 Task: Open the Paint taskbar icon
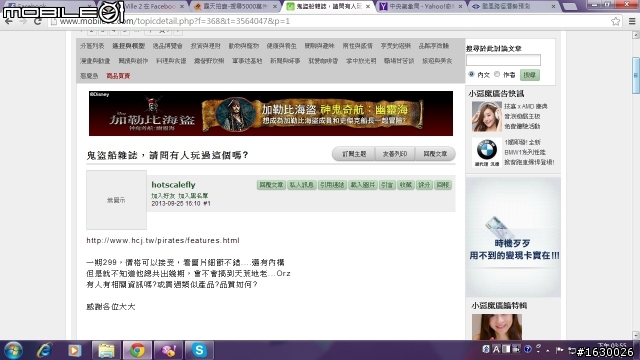[168, 350]
